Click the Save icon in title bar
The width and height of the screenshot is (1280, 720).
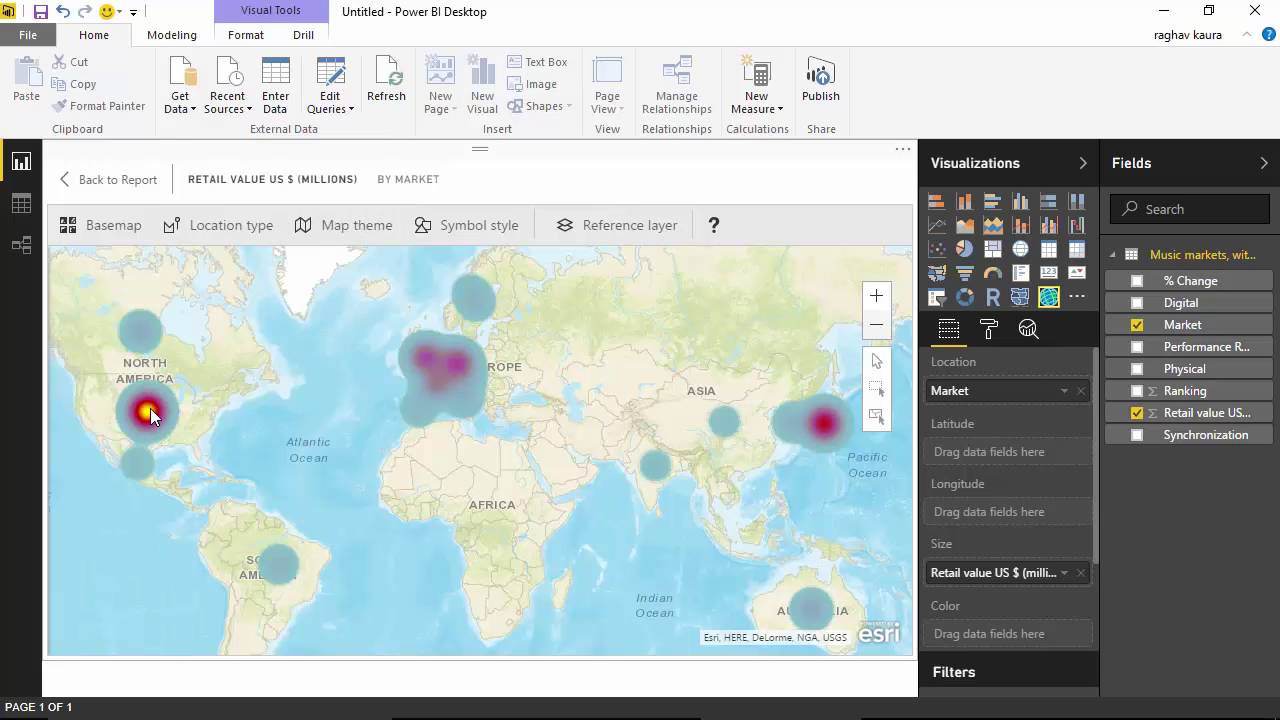41,12
